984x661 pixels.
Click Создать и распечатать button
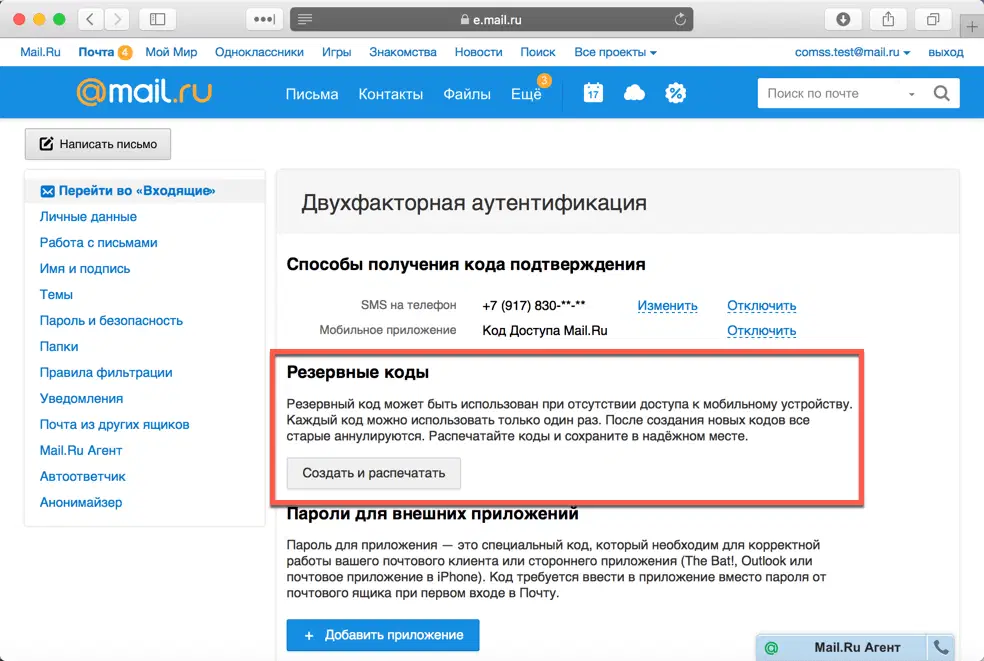point(373,473)
